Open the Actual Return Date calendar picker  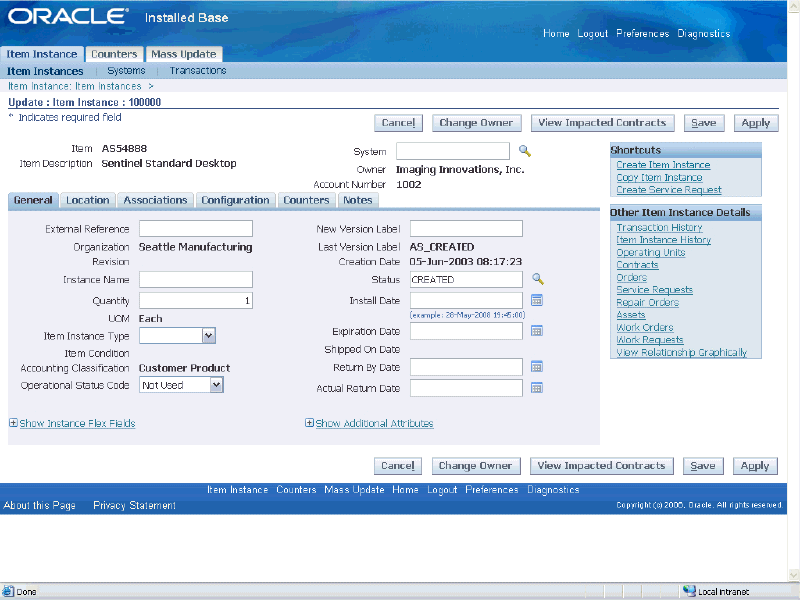[x=537, y=388]
